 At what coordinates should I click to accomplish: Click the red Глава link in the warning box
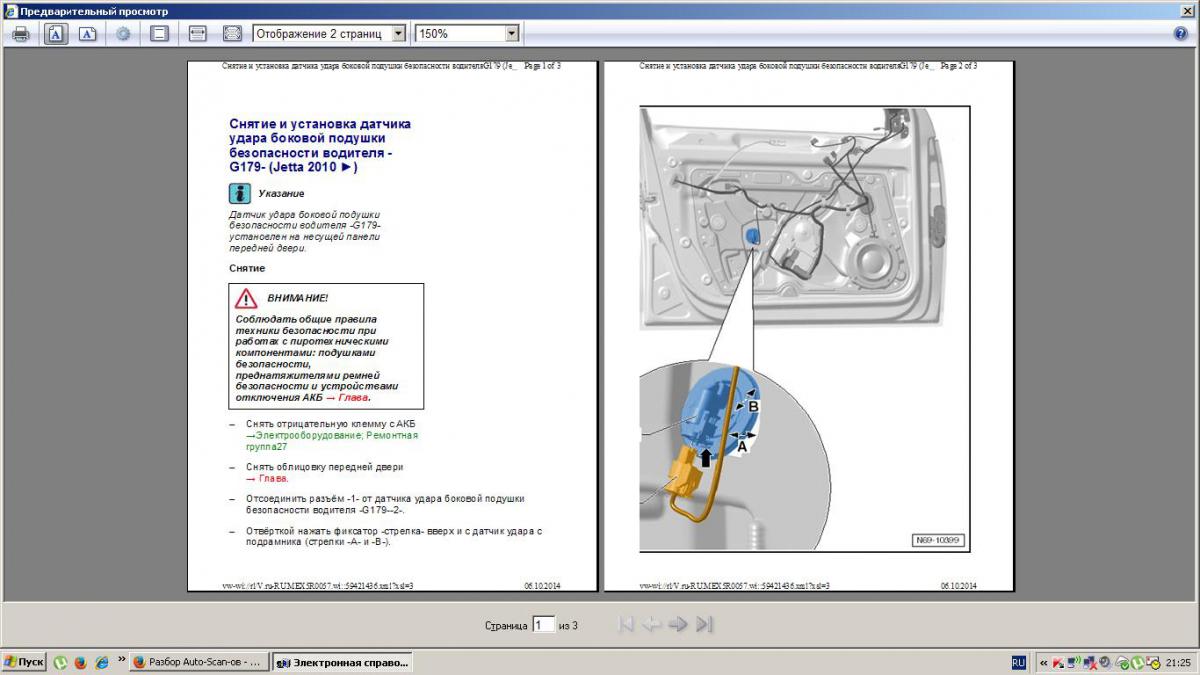click(354, 397)
